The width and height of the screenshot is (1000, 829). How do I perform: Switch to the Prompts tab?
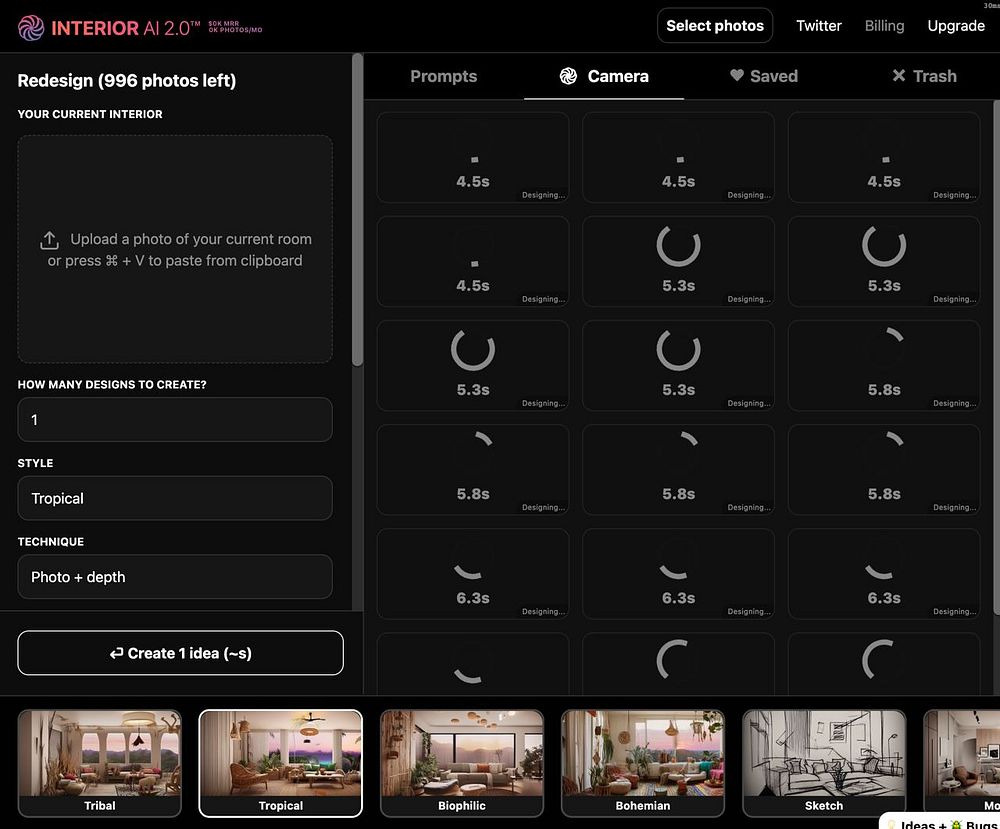tap(443, 76)
